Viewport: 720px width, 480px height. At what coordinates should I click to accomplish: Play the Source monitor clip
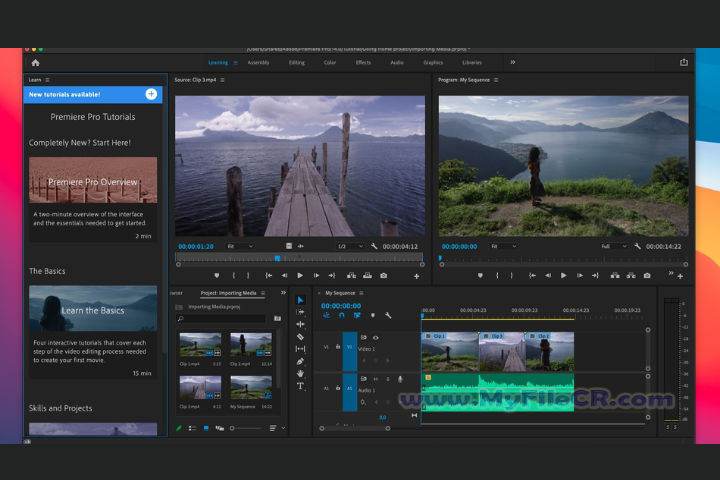tap(300, 276)
